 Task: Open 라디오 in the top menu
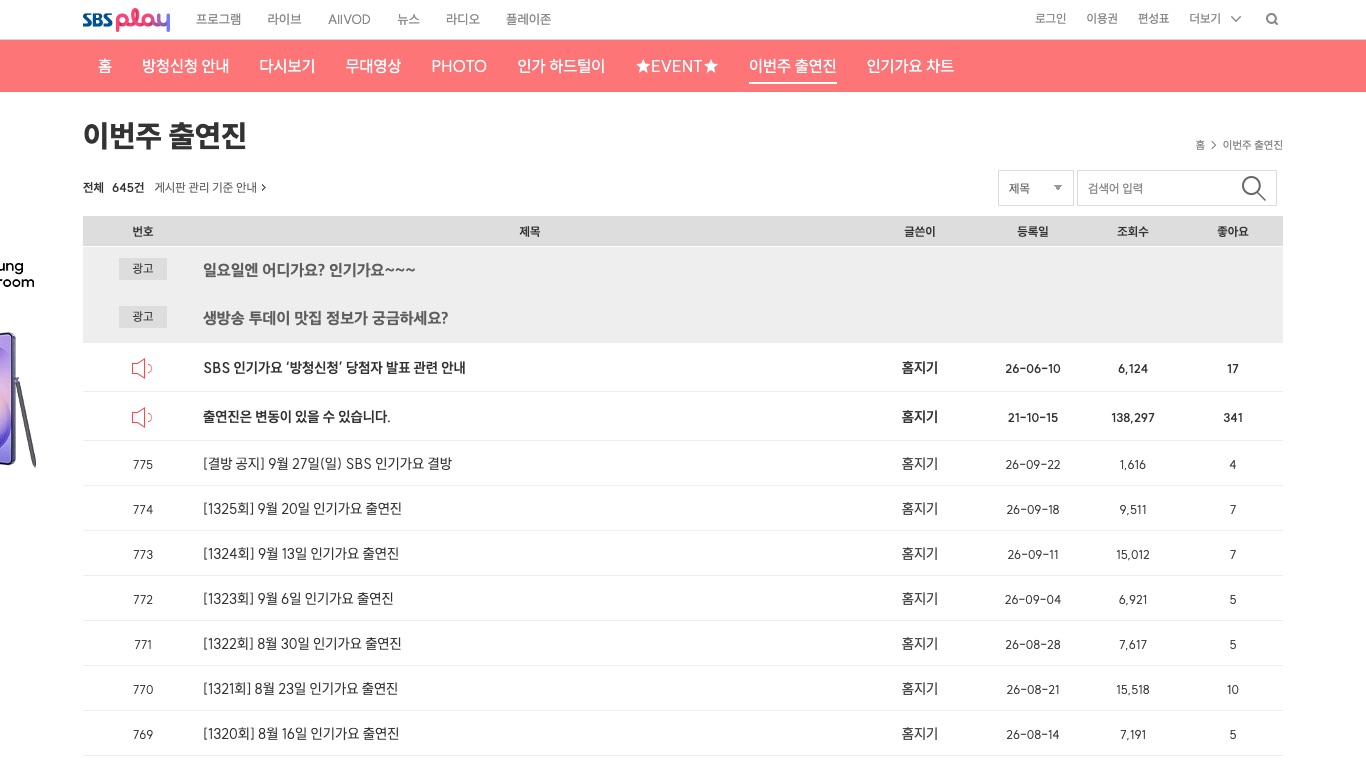point(463,19)
